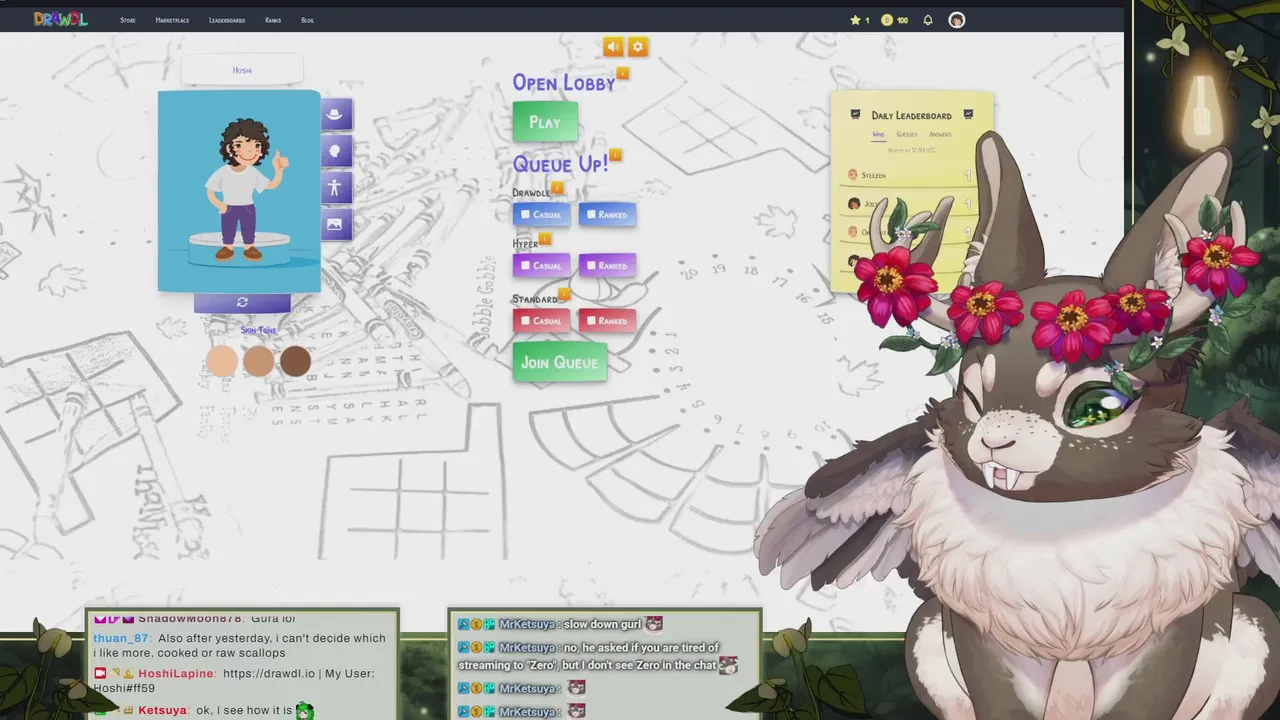
Task: Click the green Play button
Action: [x=545, y=122]
